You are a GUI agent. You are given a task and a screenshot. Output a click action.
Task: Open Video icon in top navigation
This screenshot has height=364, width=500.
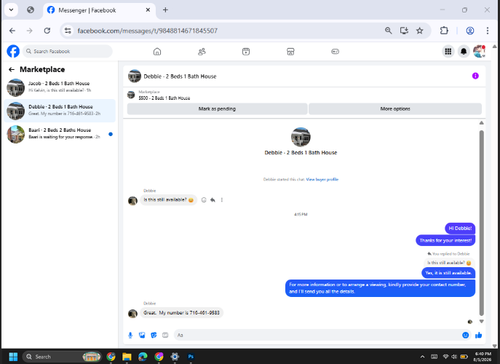(x=246, y=51)
